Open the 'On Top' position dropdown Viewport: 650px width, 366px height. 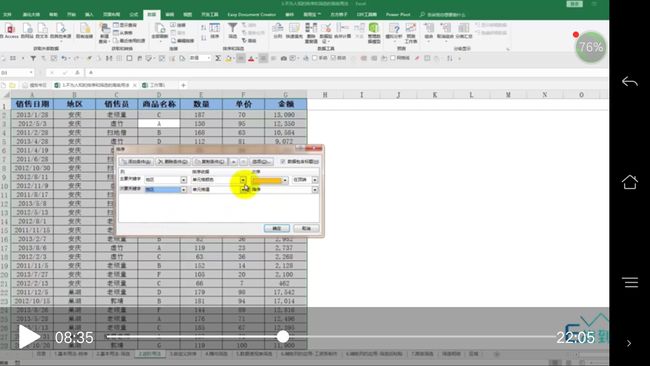(x=315, y=180)
